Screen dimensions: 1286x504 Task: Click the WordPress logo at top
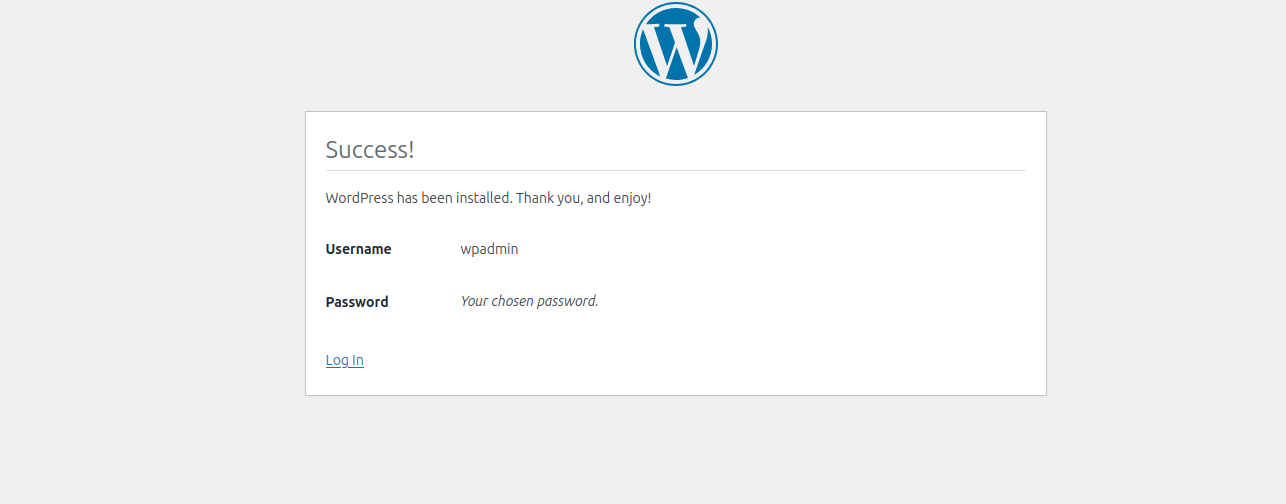point(676,44)
